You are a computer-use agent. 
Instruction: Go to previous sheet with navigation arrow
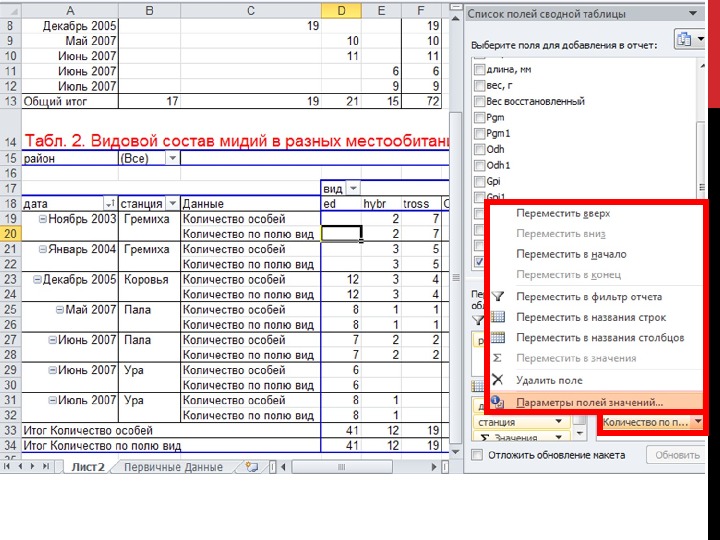pyautogui.click(x=20, y=467)
